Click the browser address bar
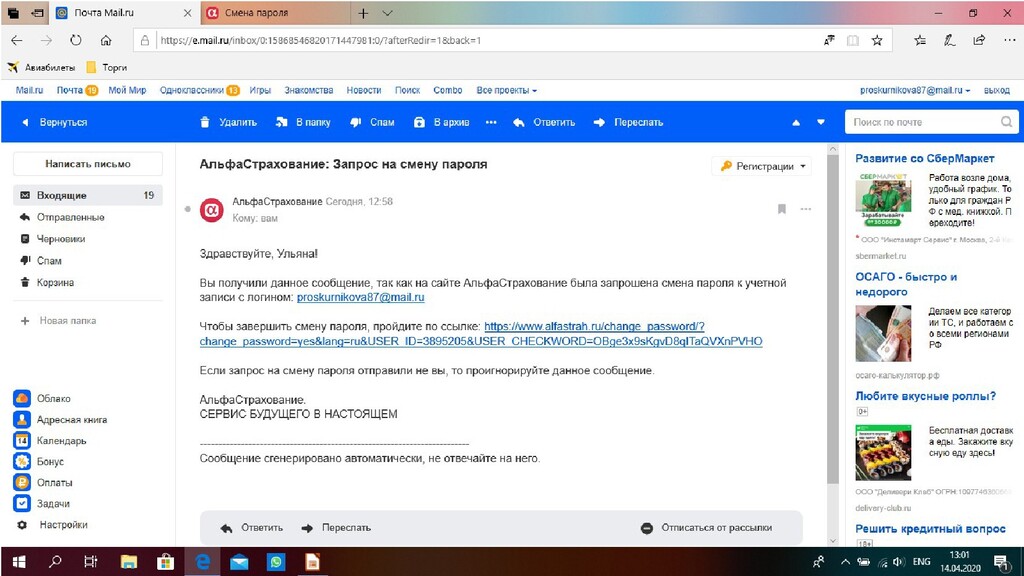The height and width of the screenshot is (576, 1024). (483, 40)
